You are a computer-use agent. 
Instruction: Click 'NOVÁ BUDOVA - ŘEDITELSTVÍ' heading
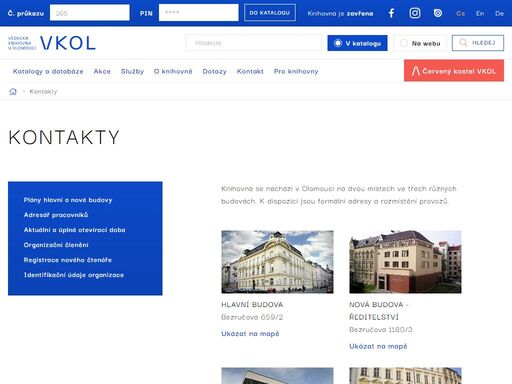(379, 311)
